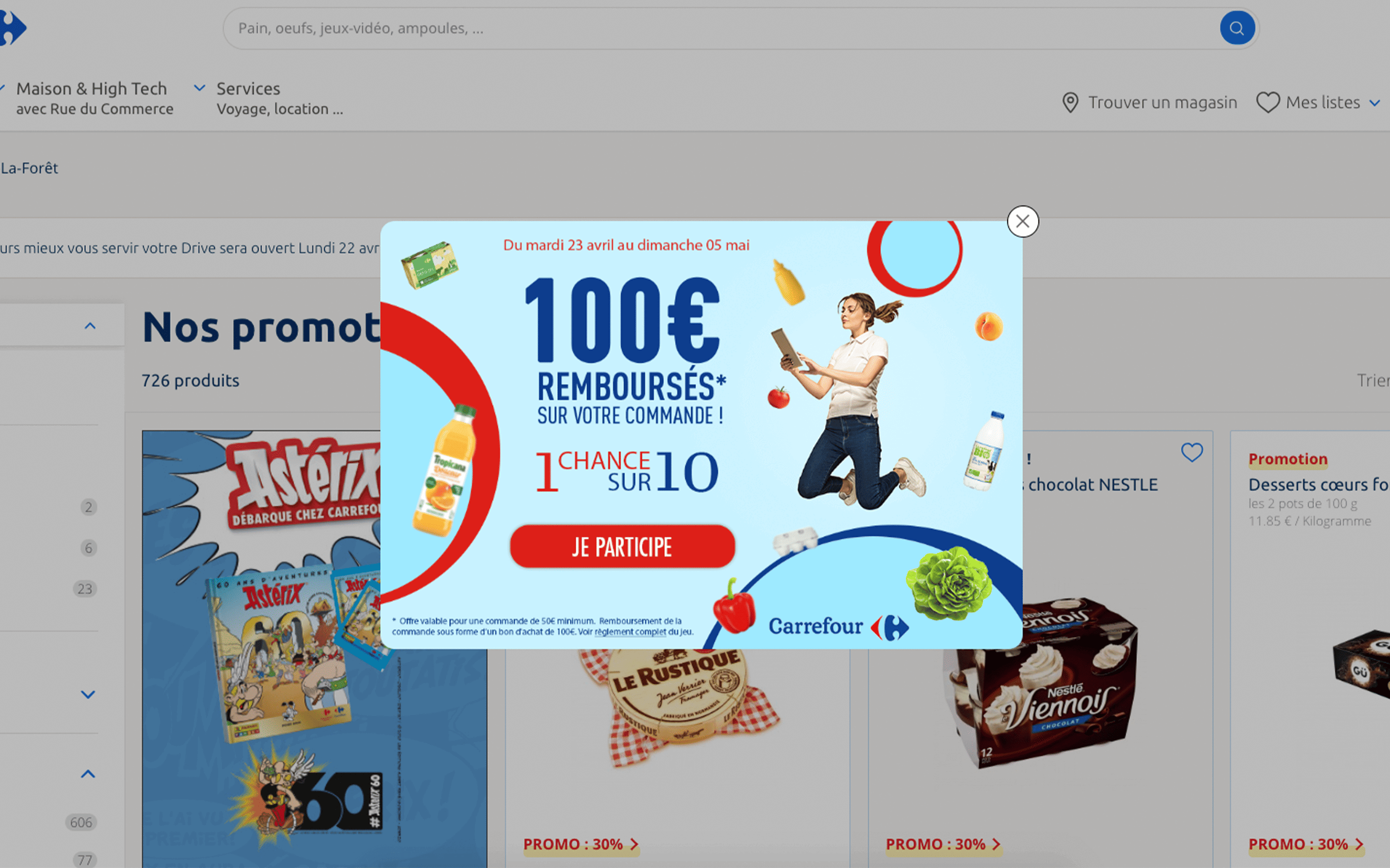Image resolution: width=1390 pixels, height=868 pixels.
Task: Open Maison & High Tech menu
Action: pyautogui.click(x=92, y=98)
